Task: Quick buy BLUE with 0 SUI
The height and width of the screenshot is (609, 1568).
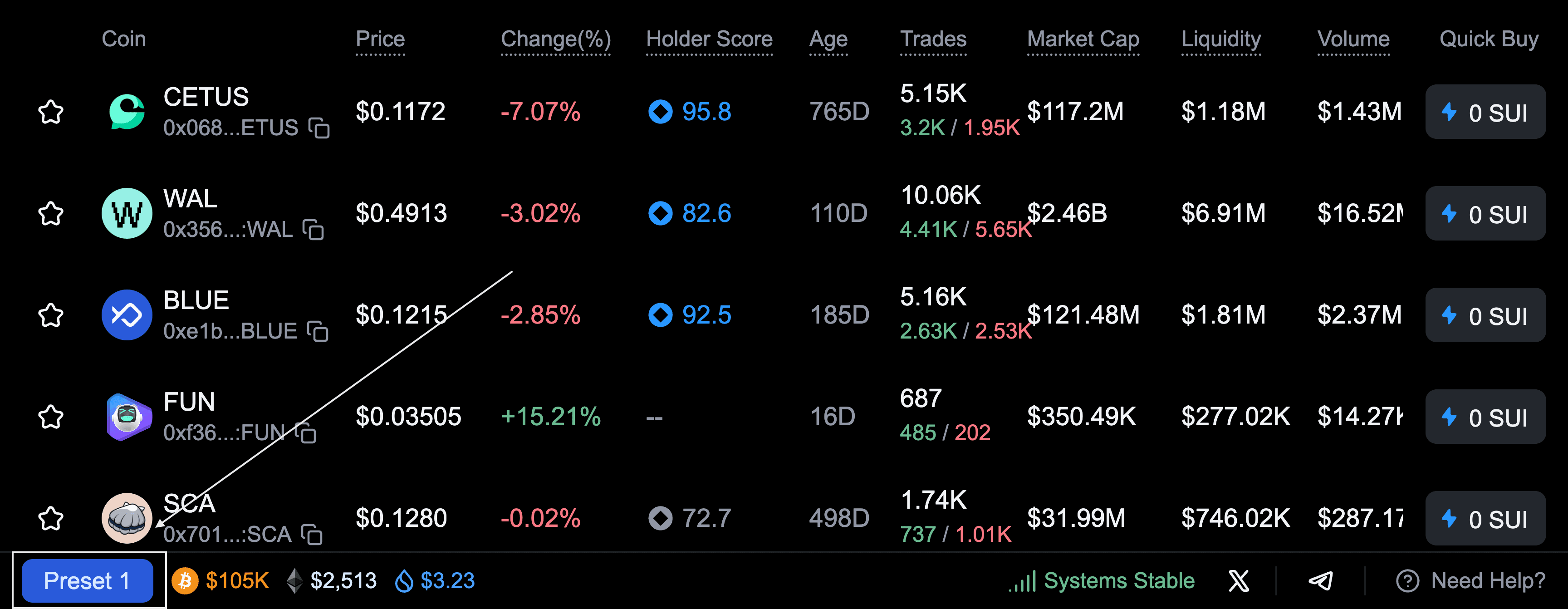Action: coord(1485,315)
